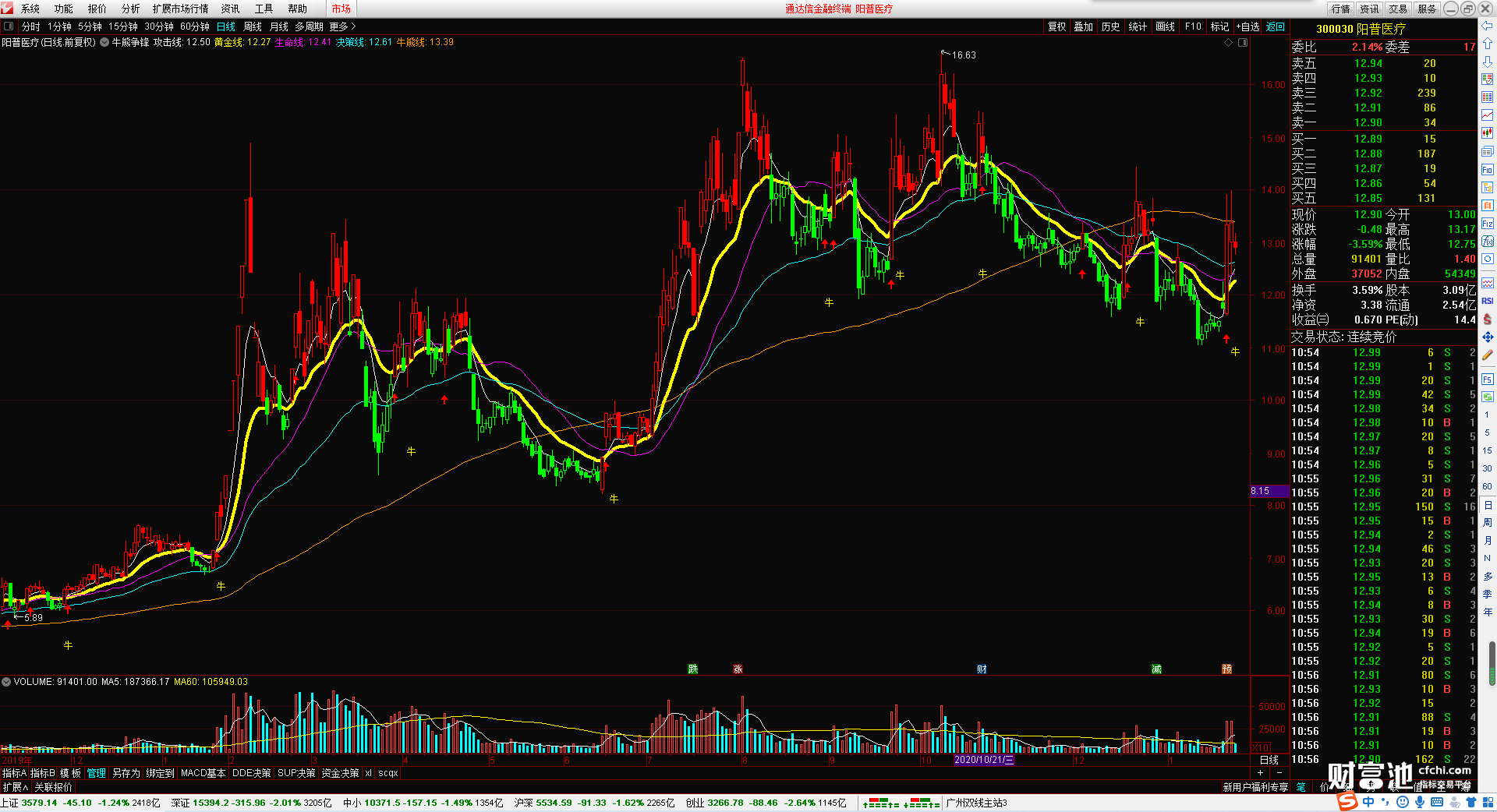1497x812 pixels.
Task: Click the Sogou emoji face icon
Action: pos(1402,802)
